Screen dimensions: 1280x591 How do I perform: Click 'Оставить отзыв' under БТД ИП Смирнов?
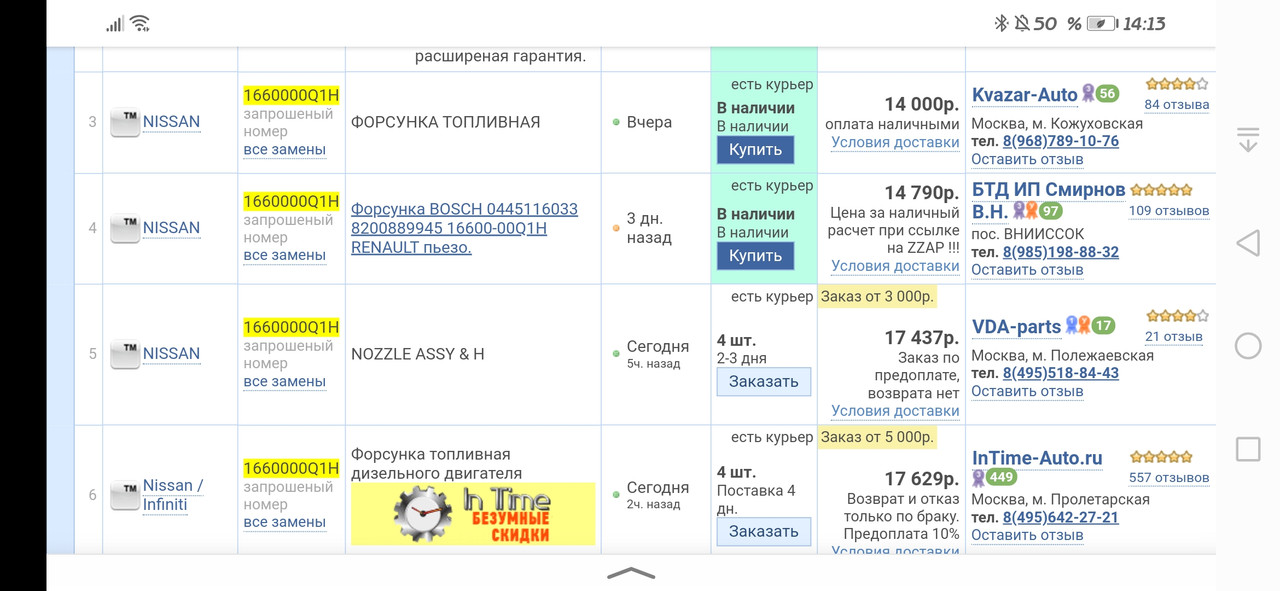pos(1027,269)
